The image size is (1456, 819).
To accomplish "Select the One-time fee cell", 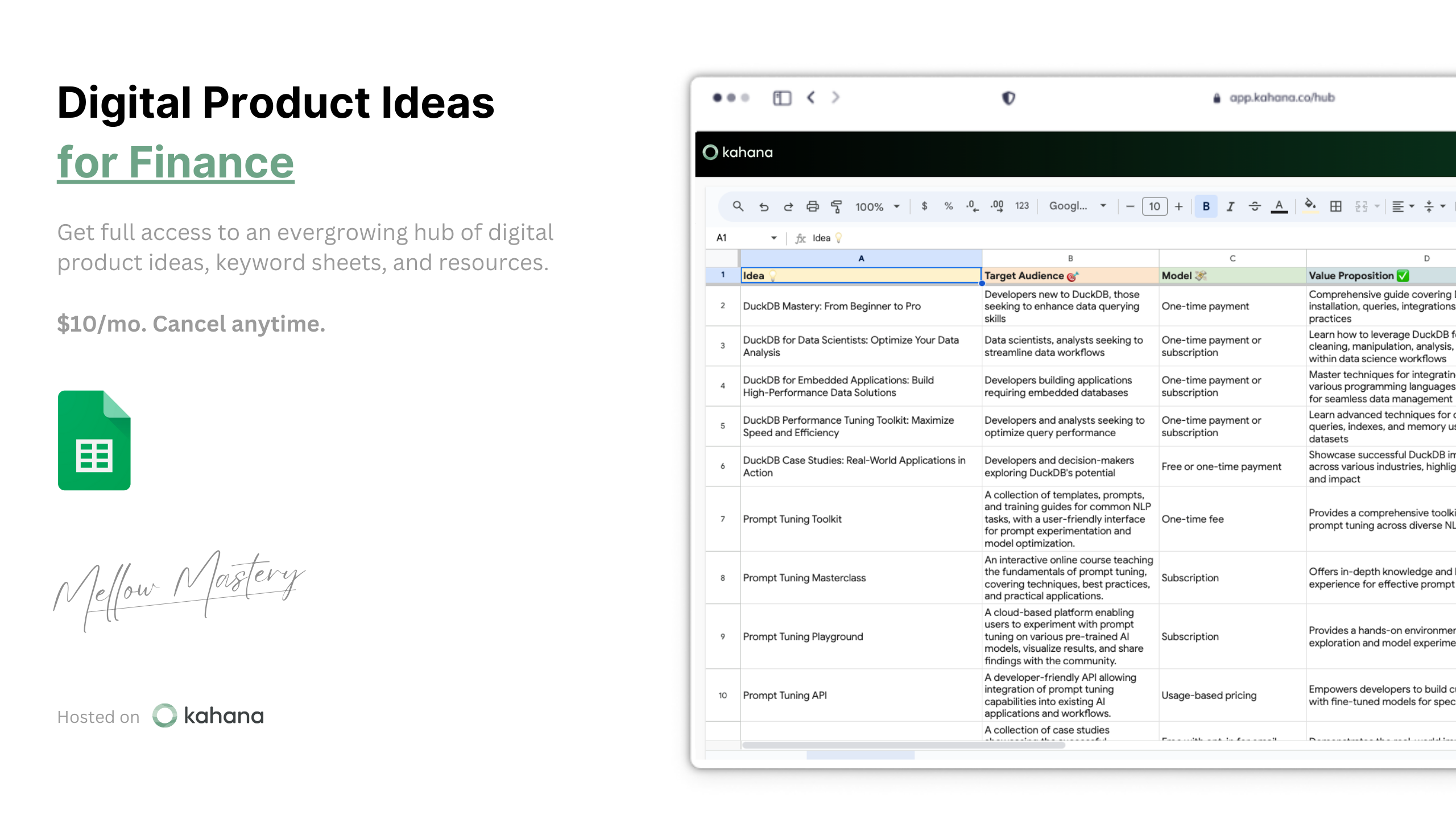I will (1232, 519).
